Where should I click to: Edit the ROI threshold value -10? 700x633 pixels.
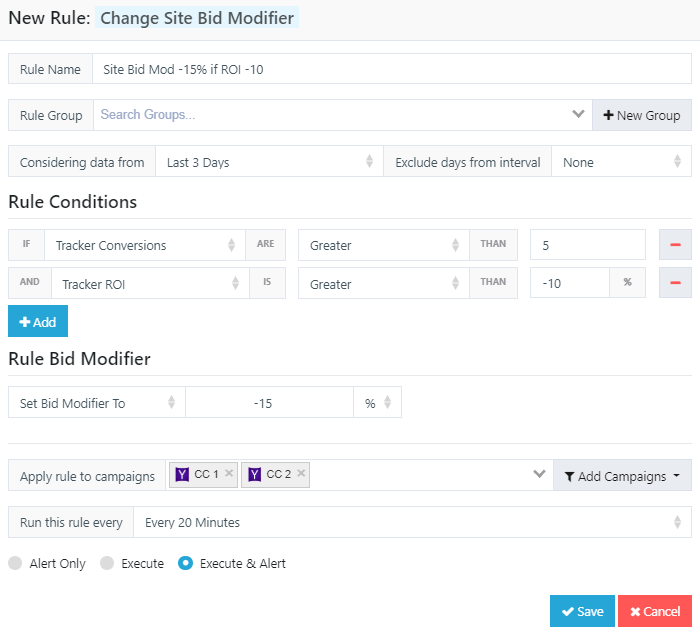570,283
